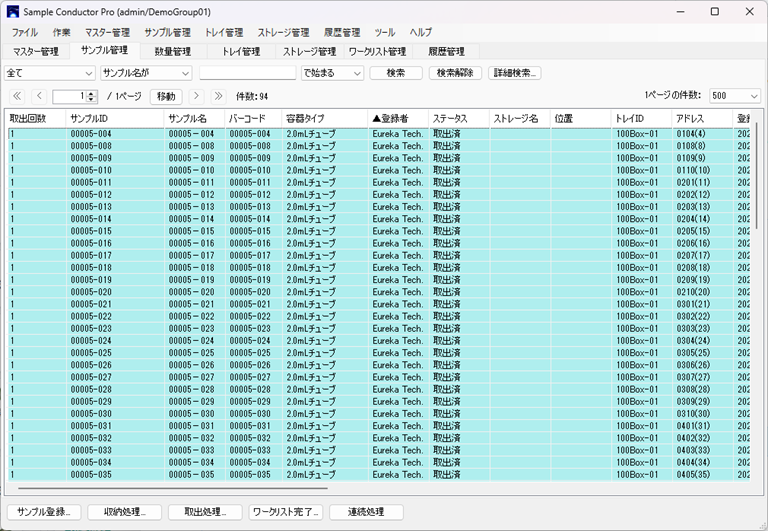Jump to the last page of results
Viewport: 768px width, 531px height.
[x=218, y=96]
